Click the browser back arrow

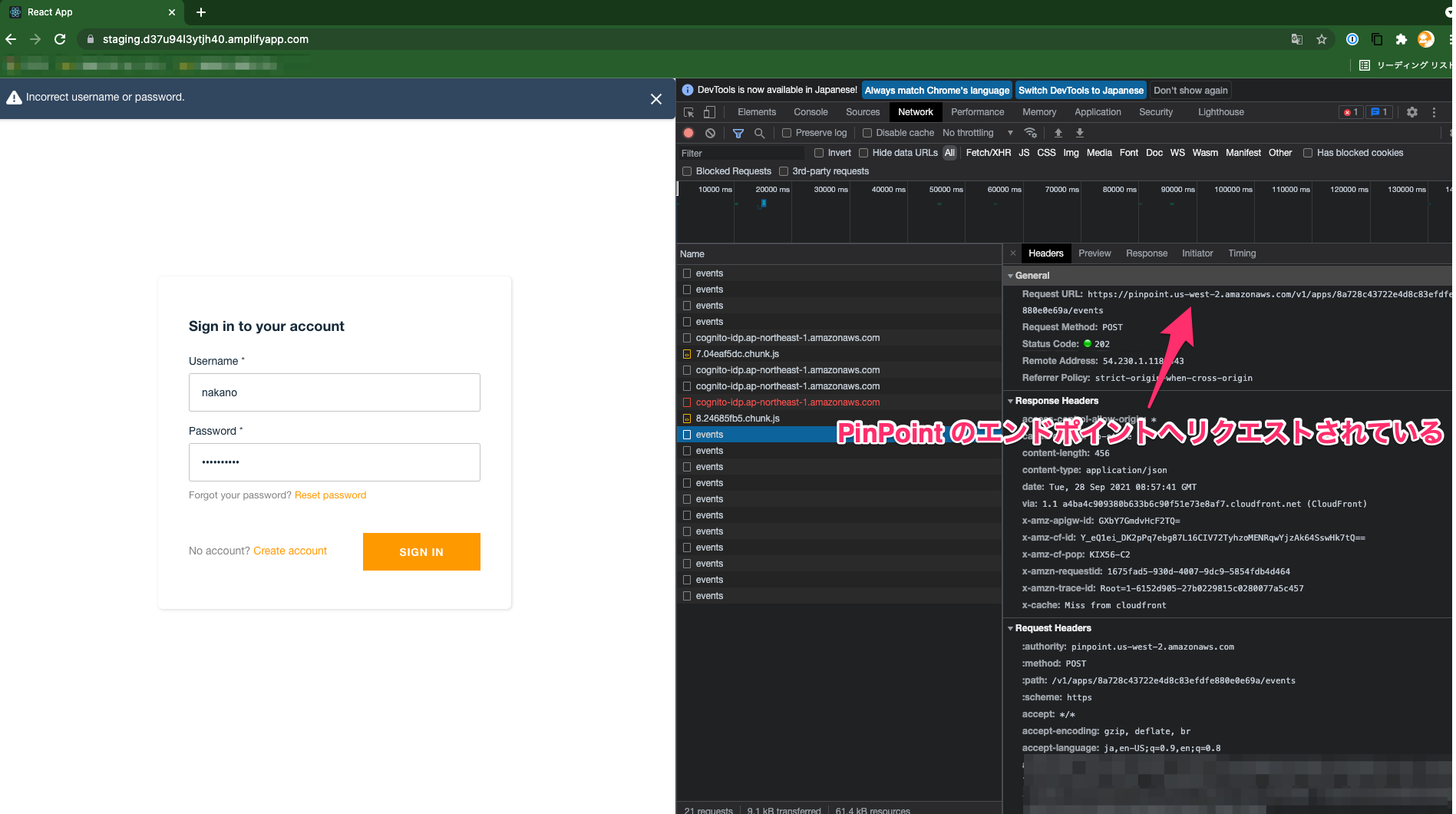11,39
